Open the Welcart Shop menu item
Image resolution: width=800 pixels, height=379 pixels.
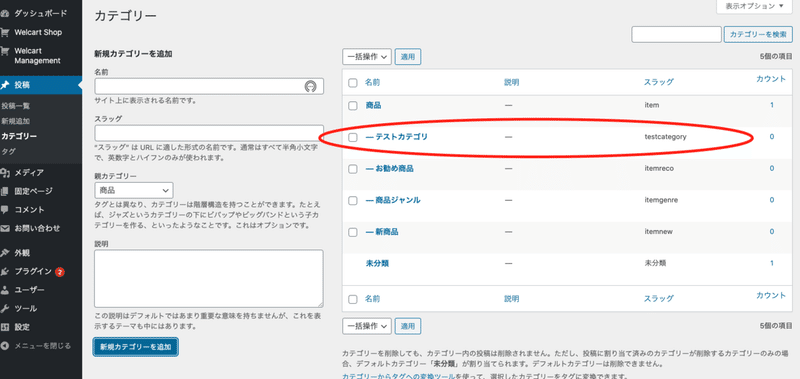pyautogui.click(x=38, y=32)
